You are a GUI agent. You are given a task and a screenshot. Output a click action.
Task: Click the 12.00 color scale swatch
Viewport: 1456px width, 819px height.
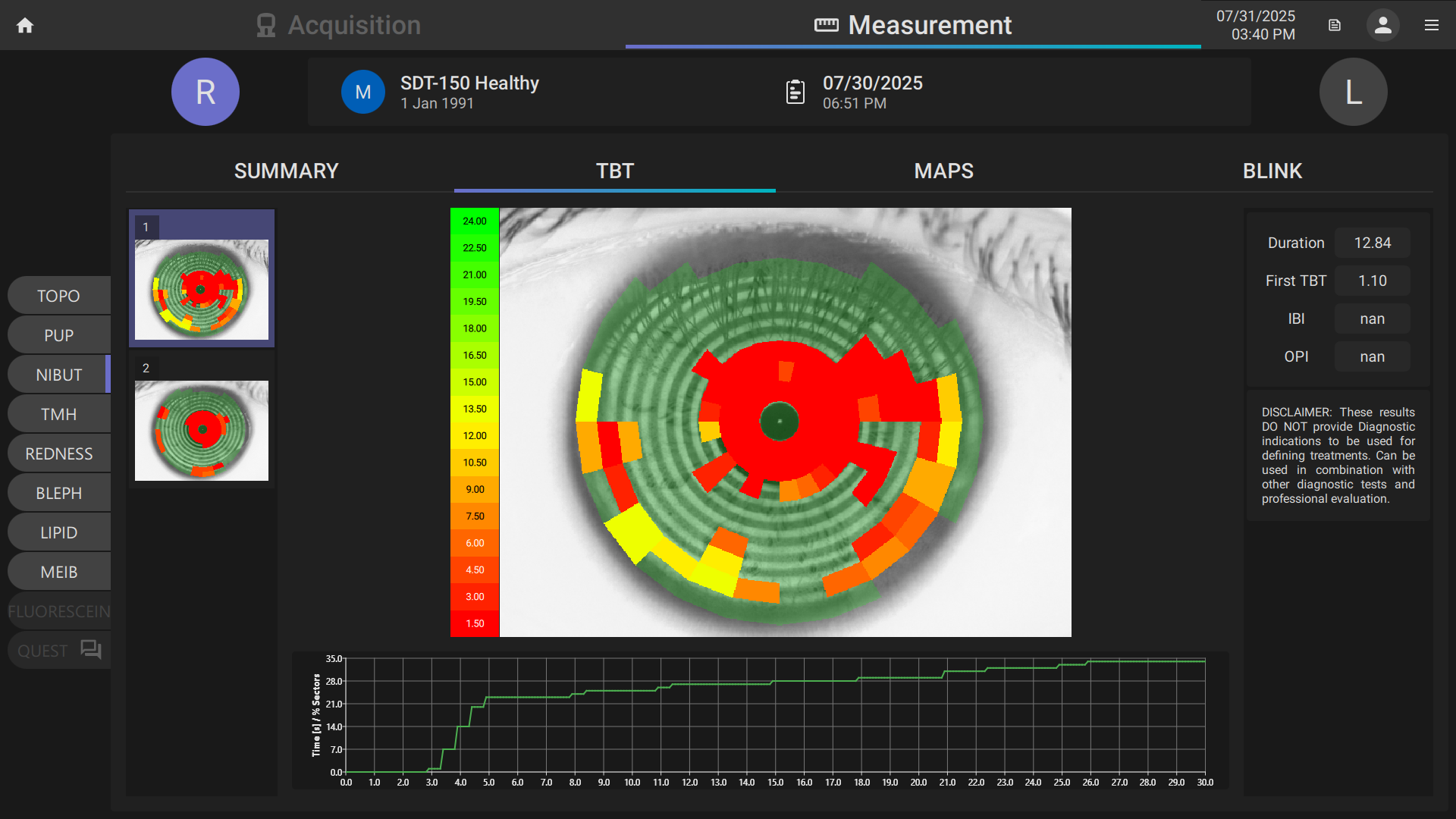pyautogui.click(x=475, y=435)
